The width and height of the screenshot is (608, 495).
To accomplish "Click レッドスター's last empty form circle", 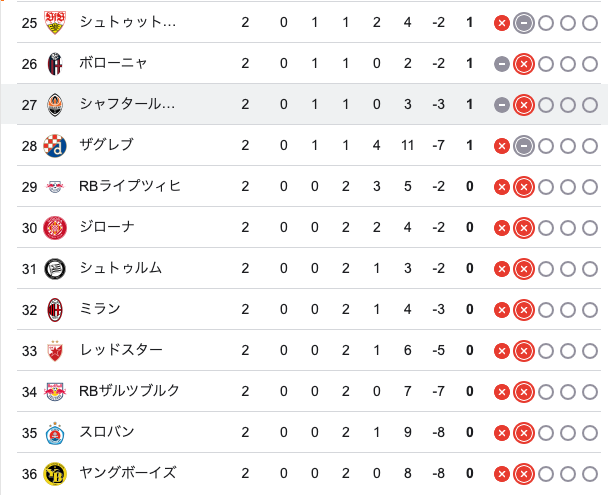I will 589,351.
